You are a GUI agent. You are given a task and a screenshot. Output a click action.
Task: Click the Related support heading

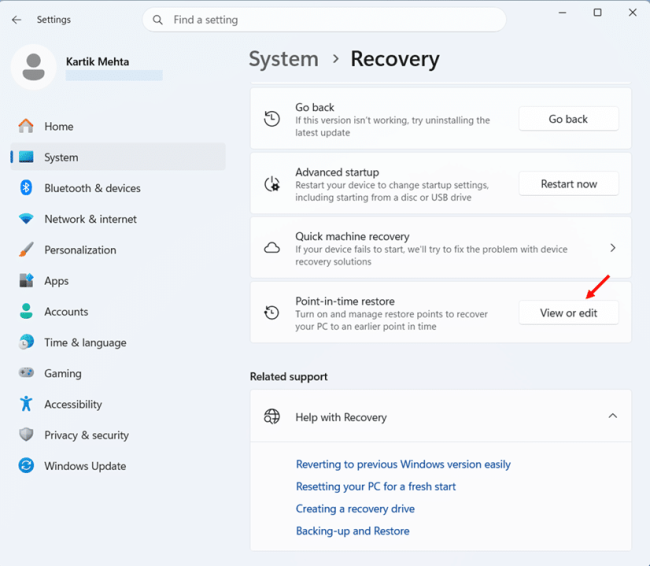tap(289, 377)
